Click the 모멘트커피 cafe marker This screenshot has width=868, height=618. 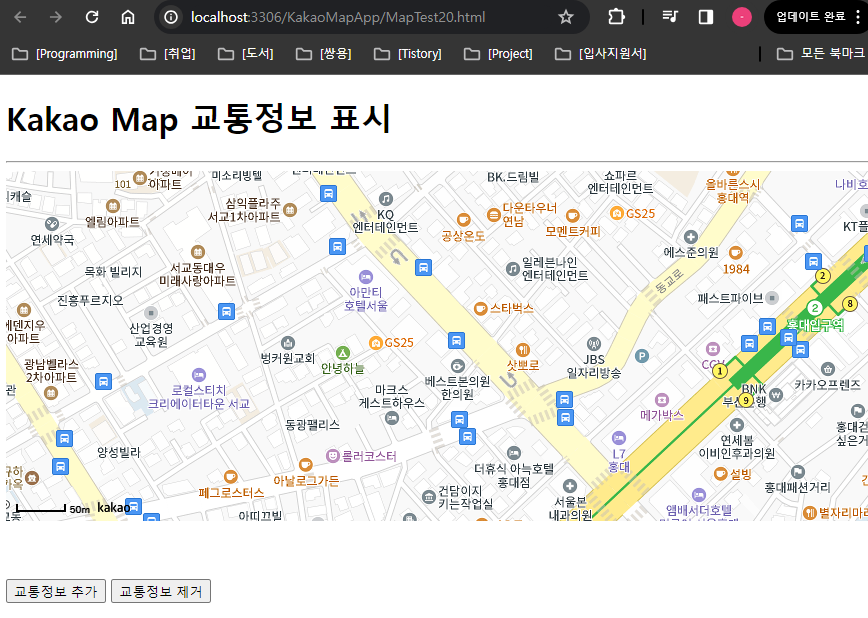tap(572, 215)
